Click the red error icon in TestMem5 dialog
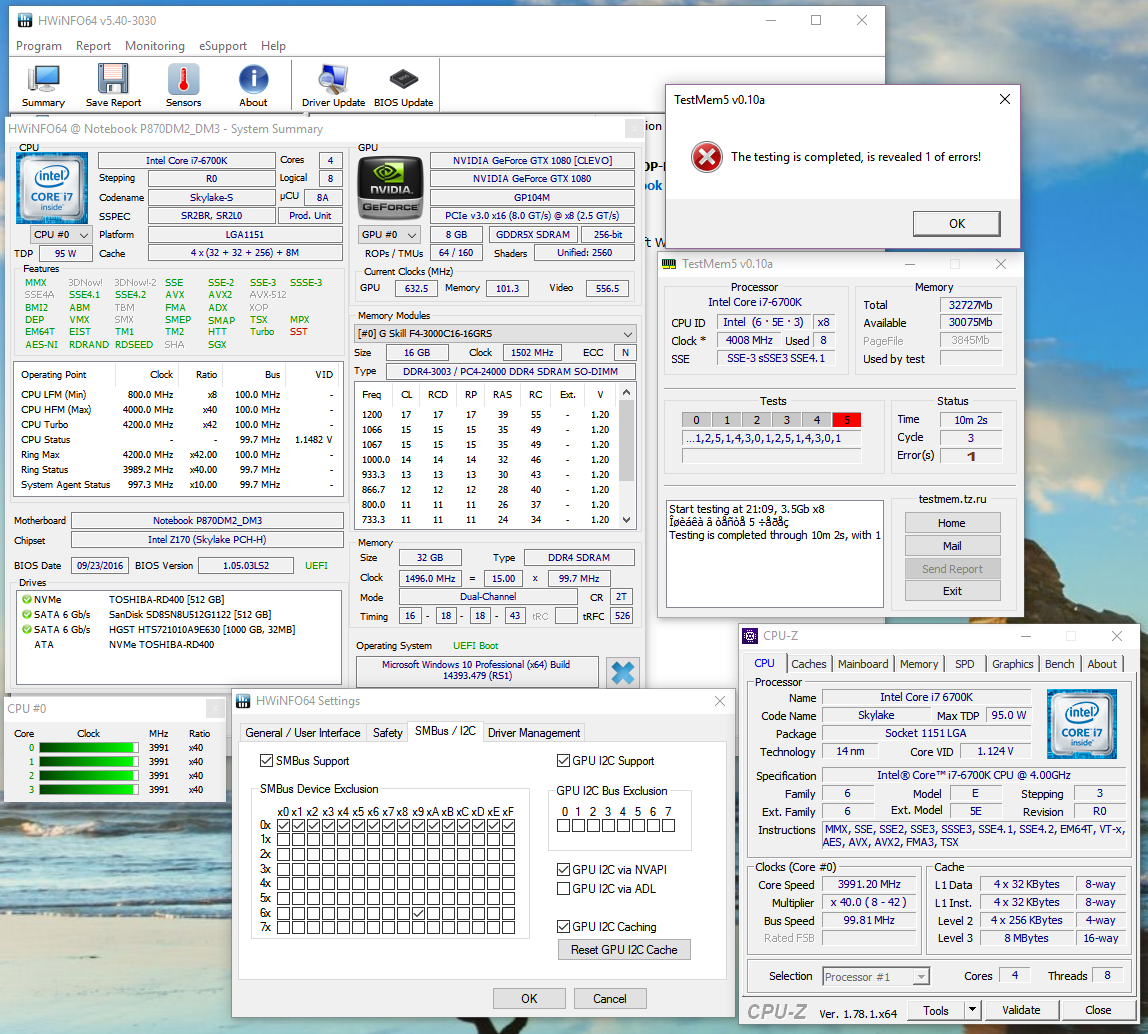Screen dimensions: 1148x1034 707,157
